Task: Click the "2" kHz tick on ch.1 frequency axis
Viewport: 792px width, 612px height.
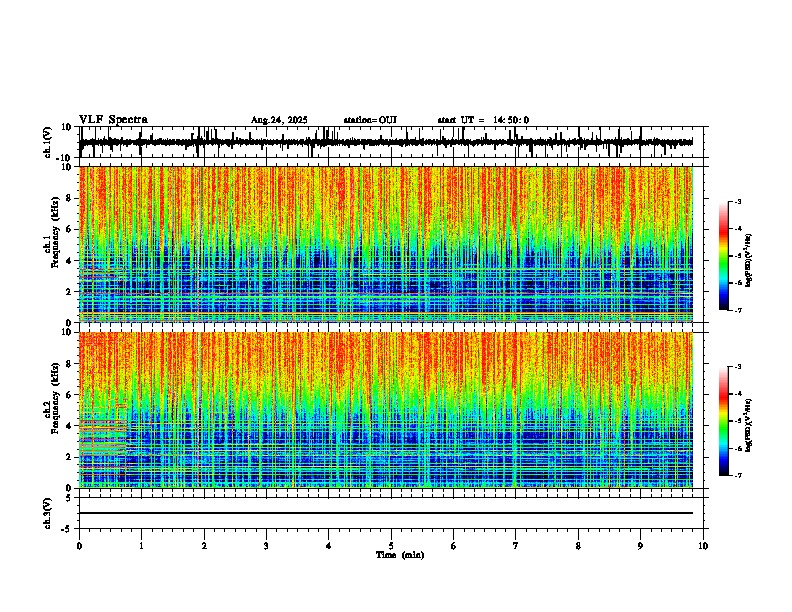Action: pos(69,292)
